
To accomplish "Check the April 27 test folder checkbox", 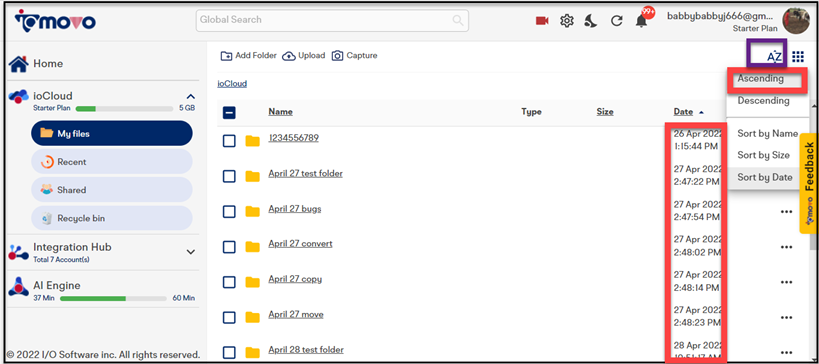I will click(x=229, y=177).
